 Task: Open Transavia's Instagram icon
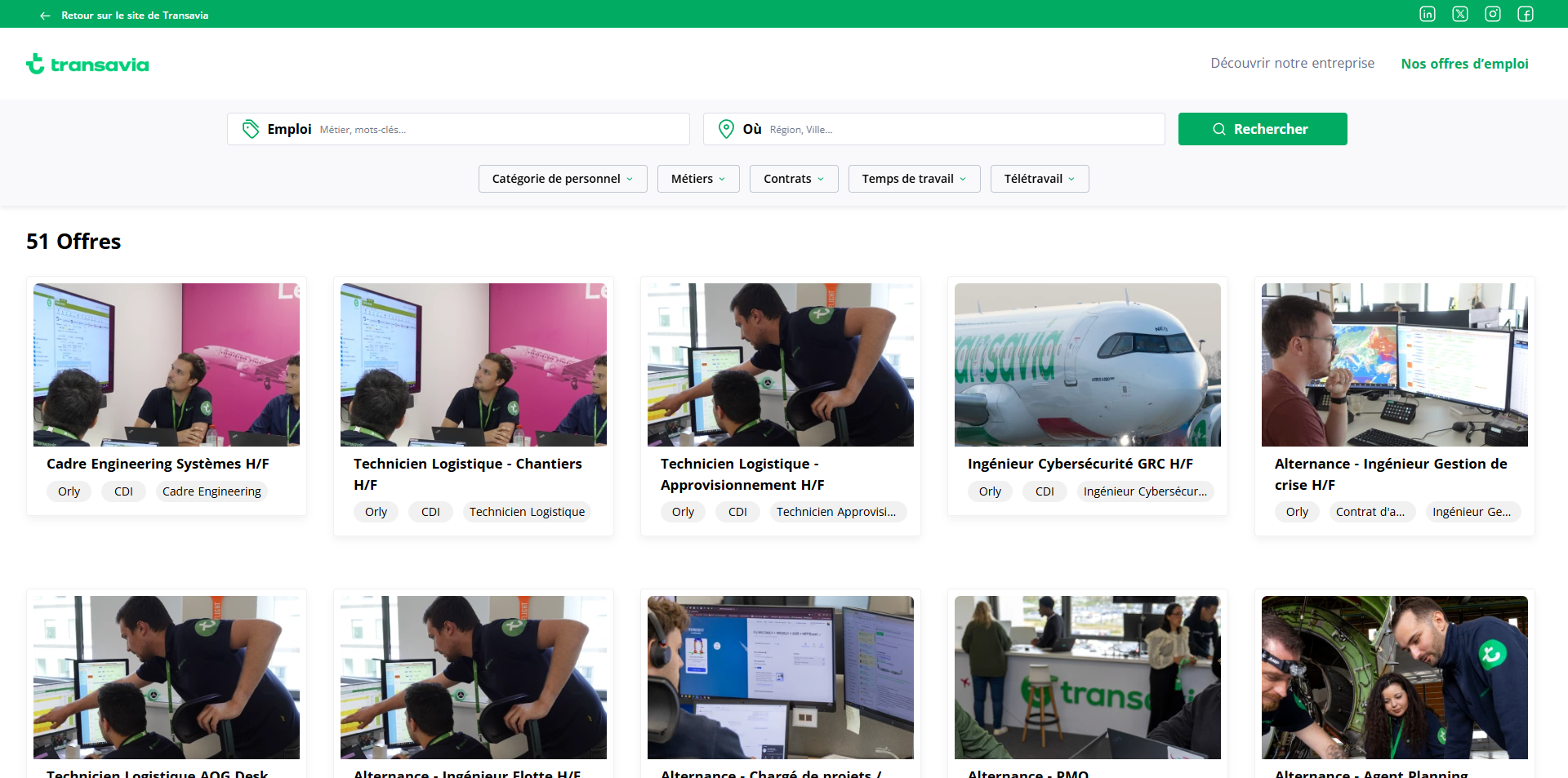(x=1493, y=14)
